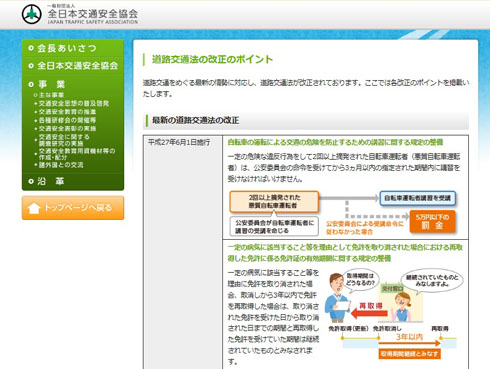
Task: Open 交通安全教育の推進 sidebar link
Action: tap(67, 112)
